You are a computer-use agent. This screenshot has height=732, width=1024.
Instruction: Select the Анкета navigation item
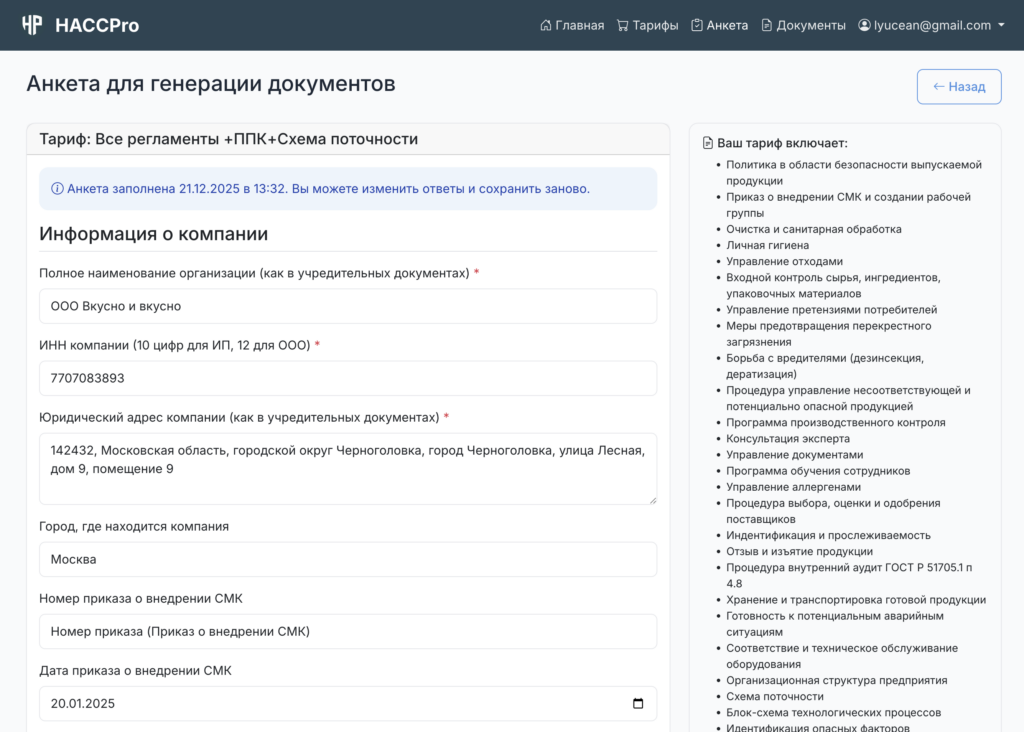727,25
